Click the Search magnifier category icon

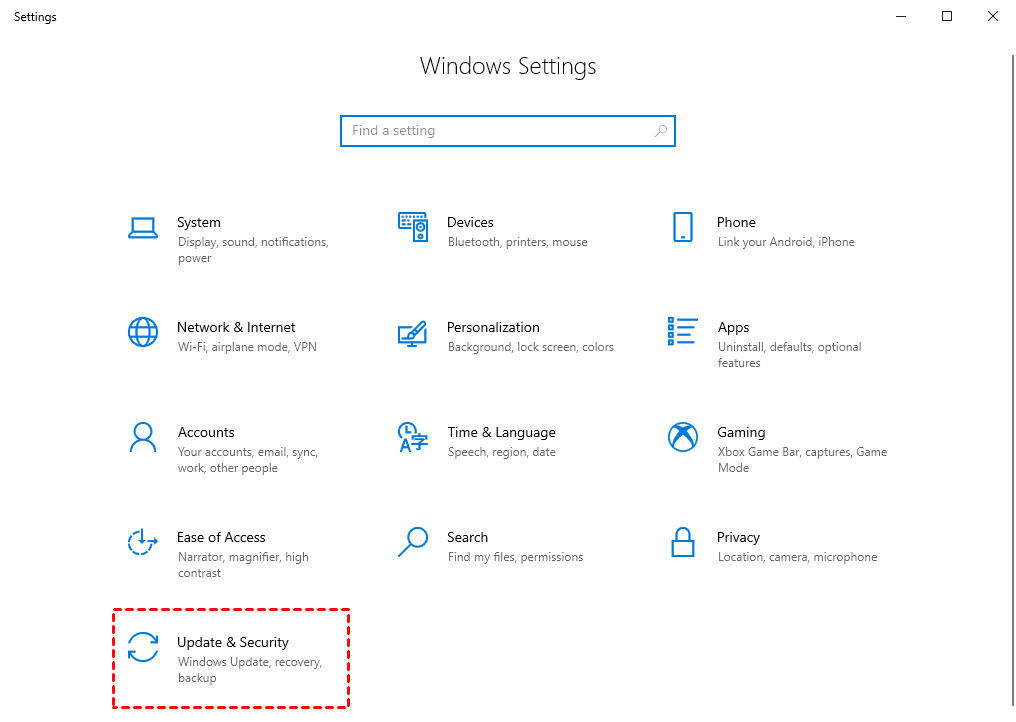tap(412, 542)
